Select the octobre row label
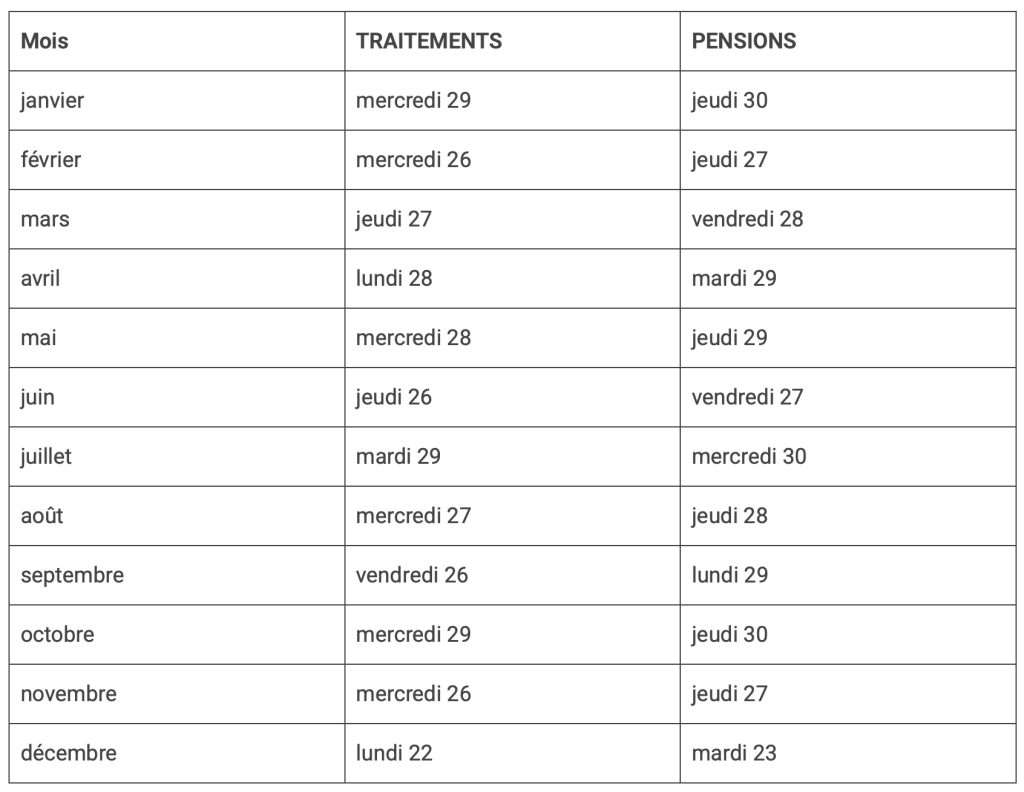The height and width of the screenshot is (792, 1024). click(x=57, y=634)
